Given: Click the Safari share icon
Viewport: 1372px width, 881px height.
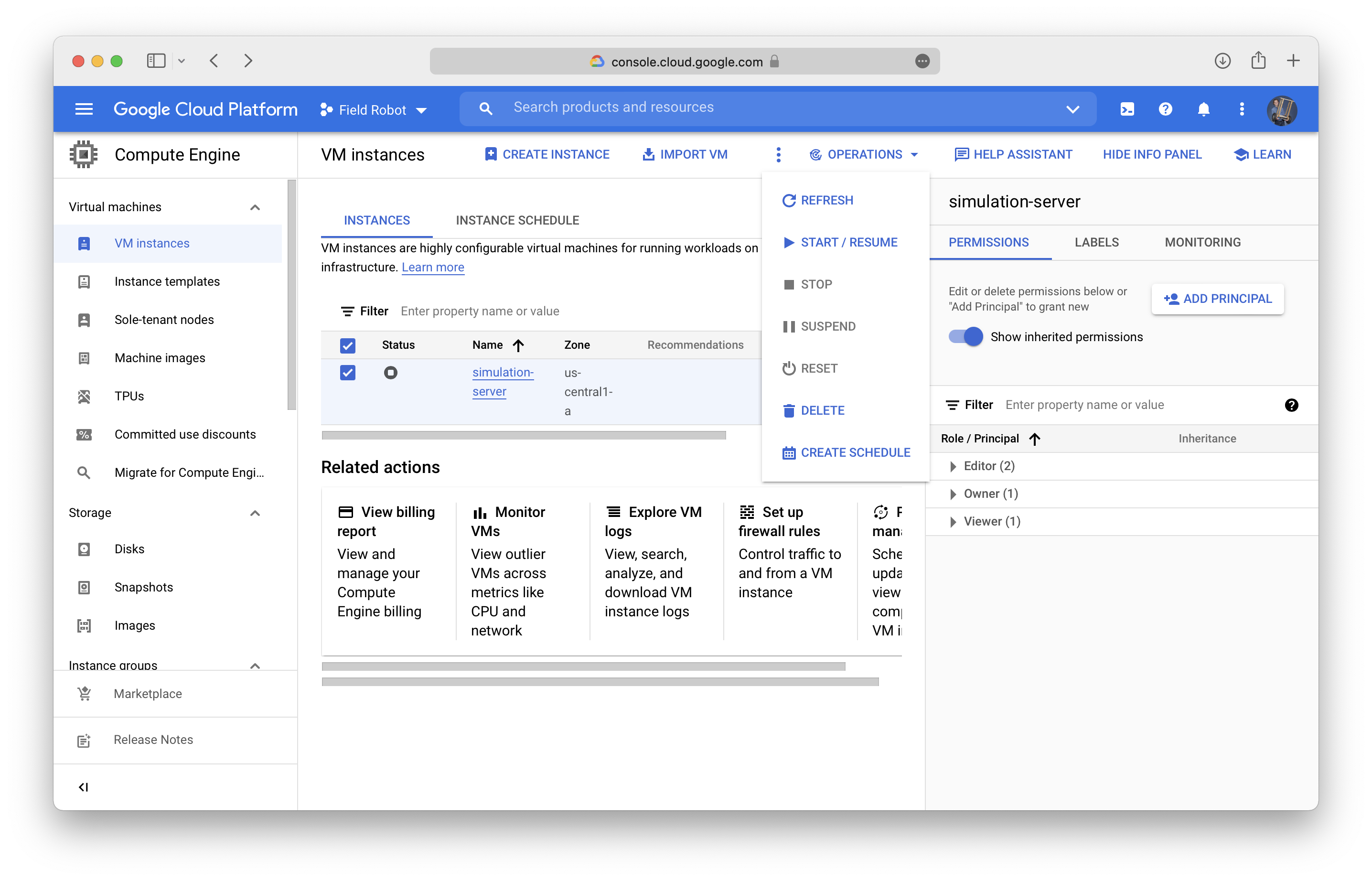Looking at the screenshot, I should point(1258,60).
